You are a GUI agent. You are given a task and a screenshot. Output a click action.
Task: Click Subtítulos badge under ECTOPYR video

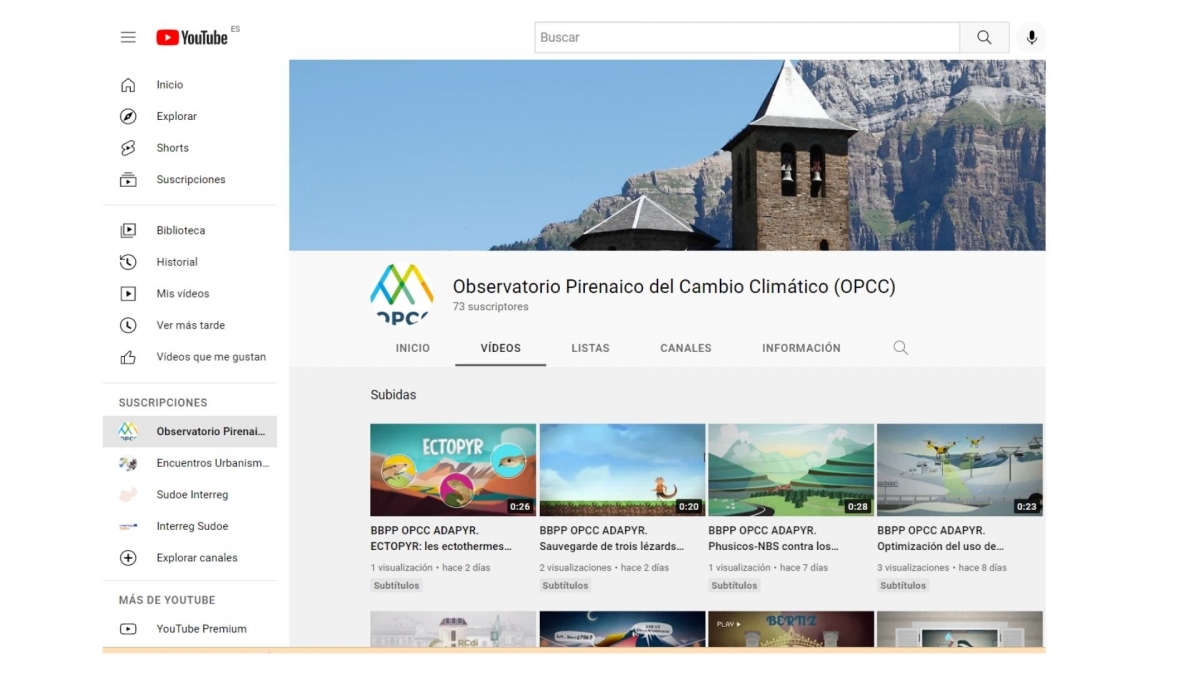397,586
